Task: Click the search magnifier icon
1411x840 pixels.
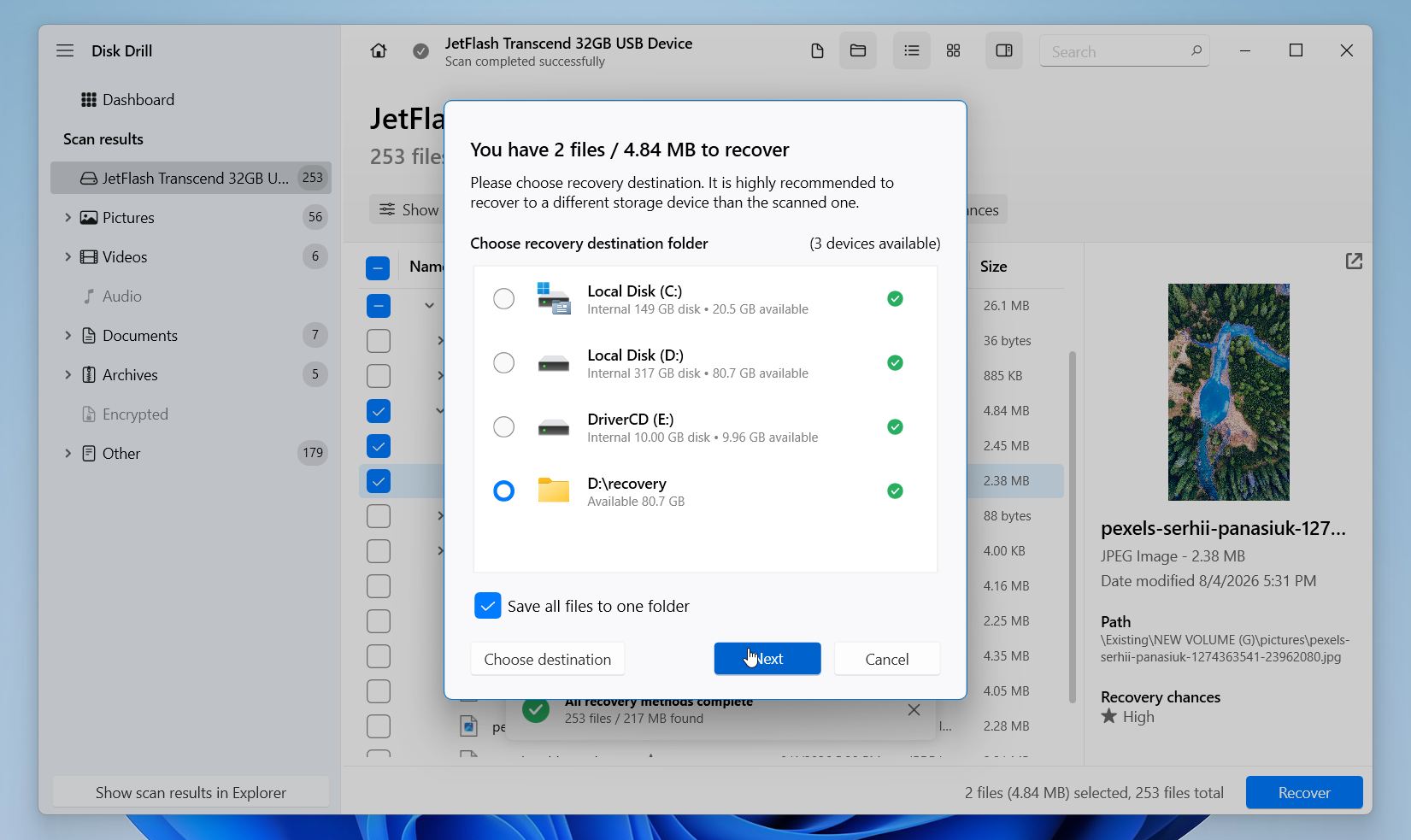Action: coord(1196,51)
